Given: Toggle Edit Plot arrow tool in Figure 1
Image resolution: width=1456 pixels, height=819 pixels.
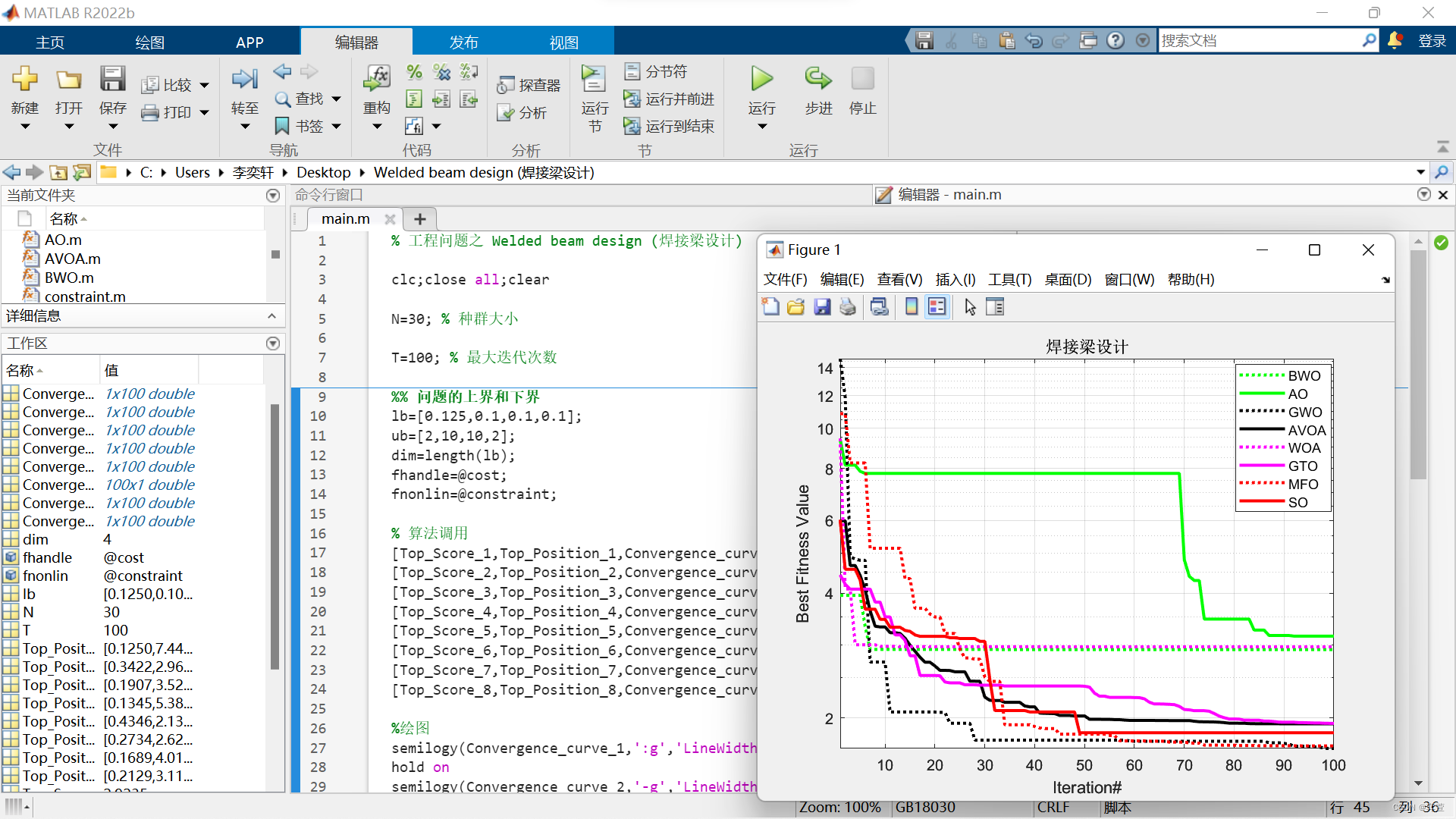Looking at the screenshot, I should click(970, 307).
